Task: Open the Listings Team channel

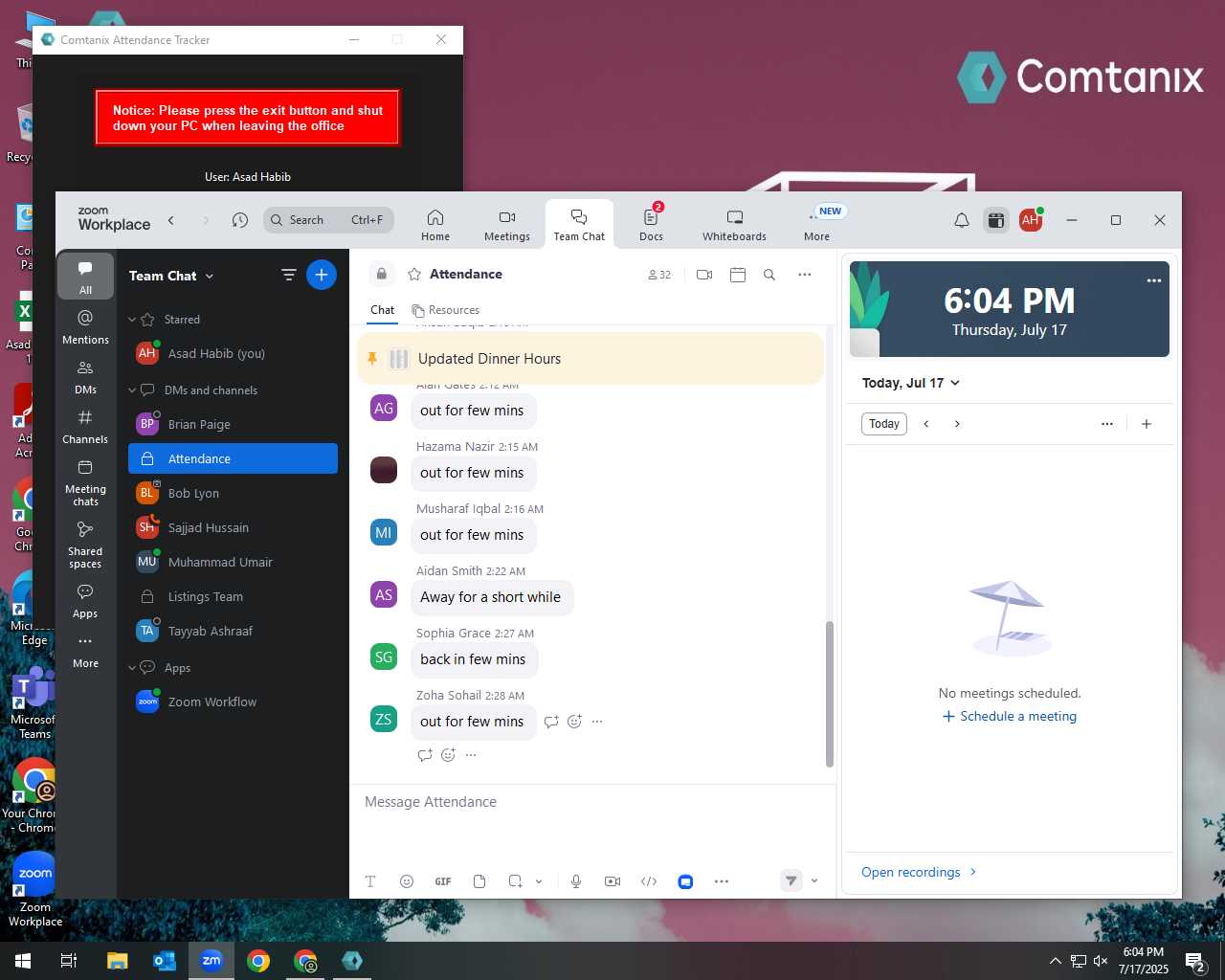Action: point(233,596)
